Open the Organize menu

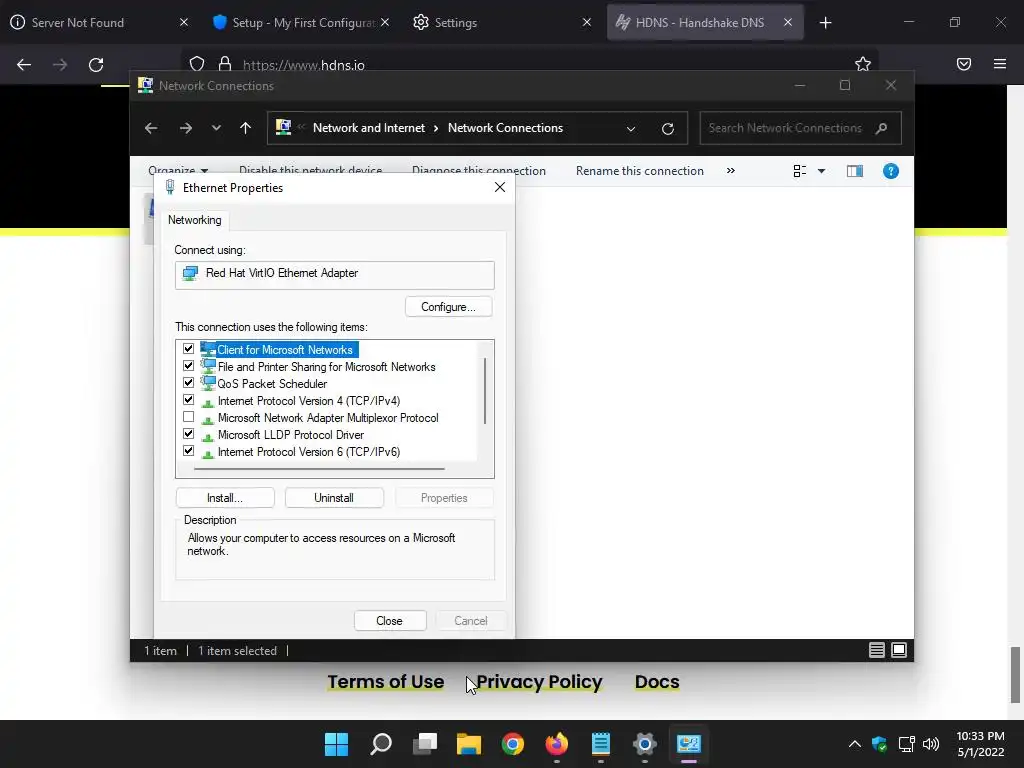tap(178, 171)
